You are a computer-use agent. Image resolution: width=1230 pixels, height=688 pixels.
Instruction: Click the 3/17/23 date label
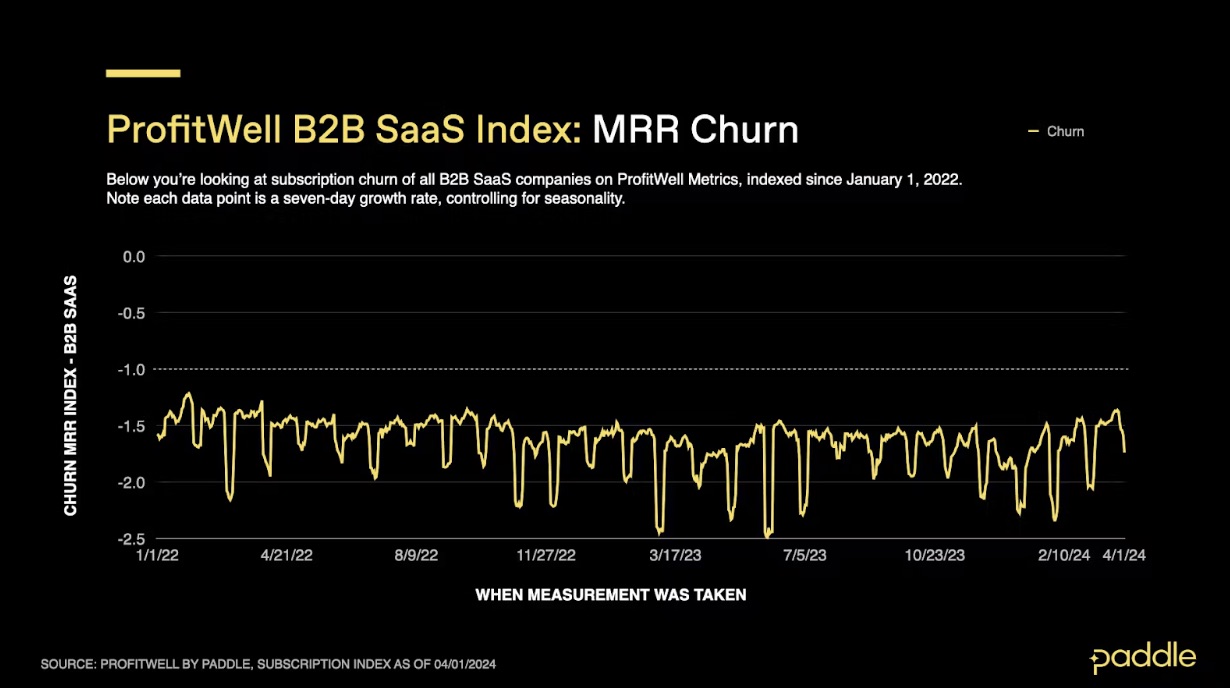tap(676, 556)
